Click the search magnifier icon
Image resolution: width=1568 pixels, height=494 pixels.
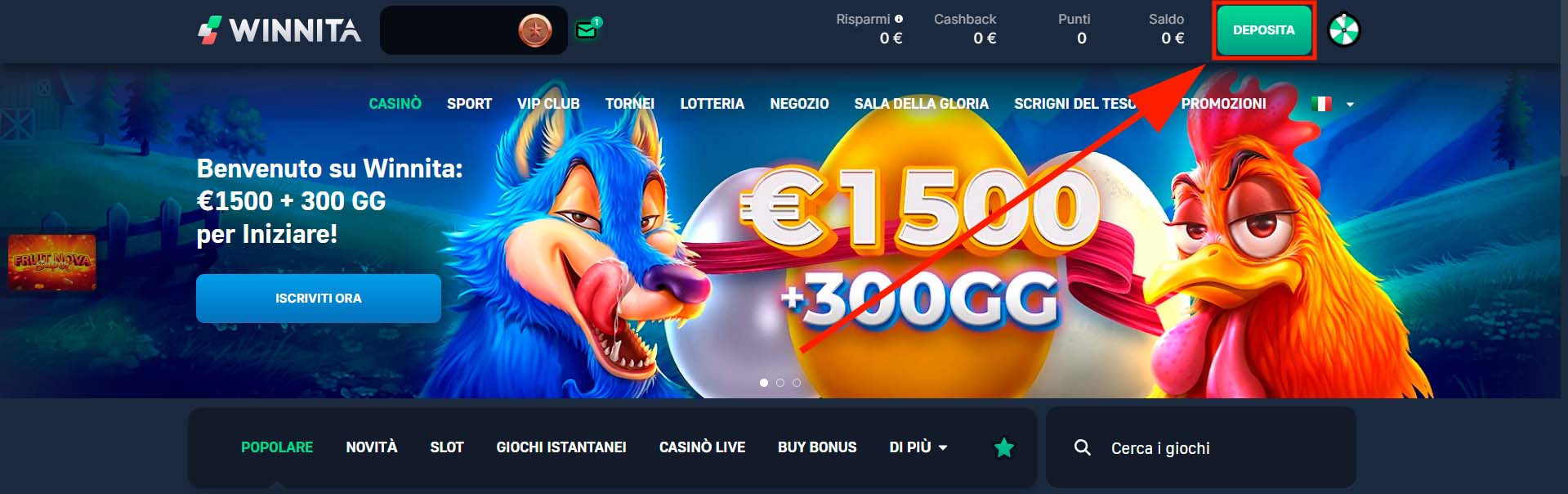1083,447
